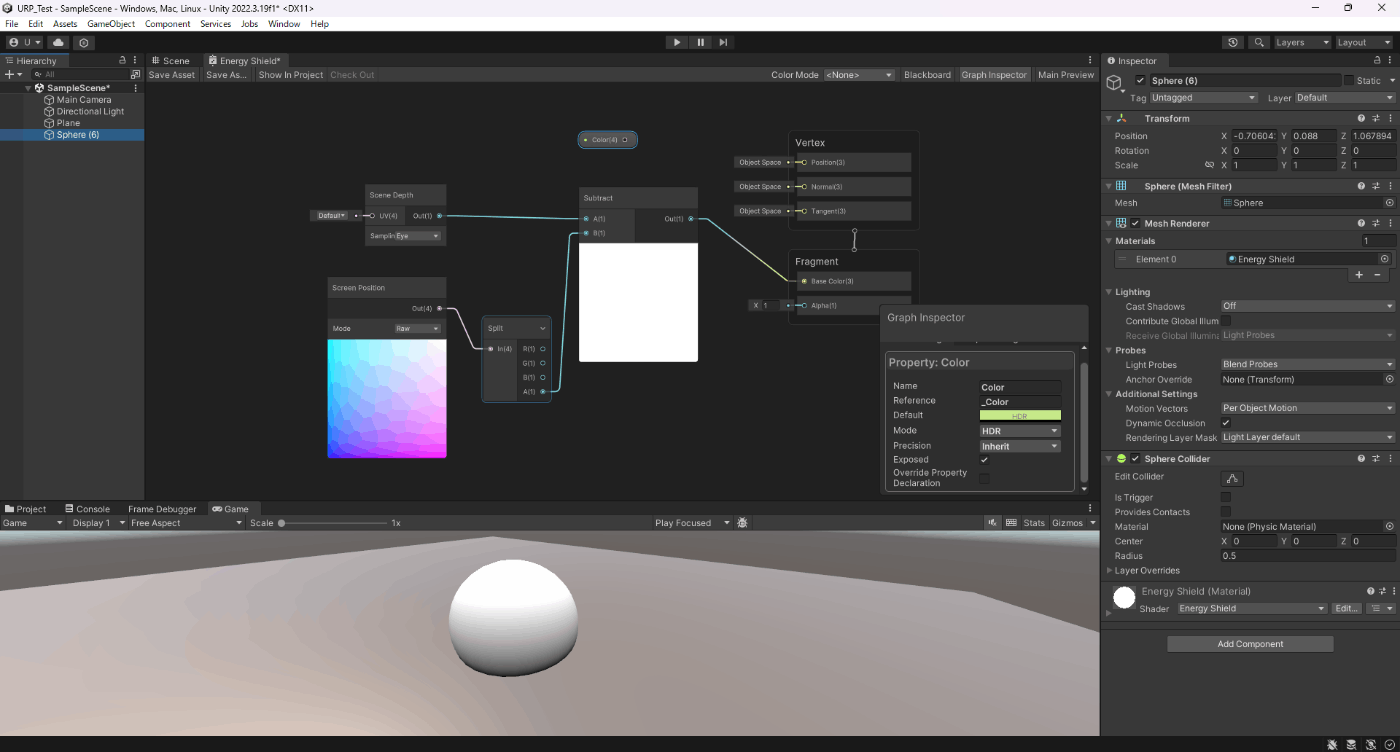Open the Window menu

coord(284,23)
